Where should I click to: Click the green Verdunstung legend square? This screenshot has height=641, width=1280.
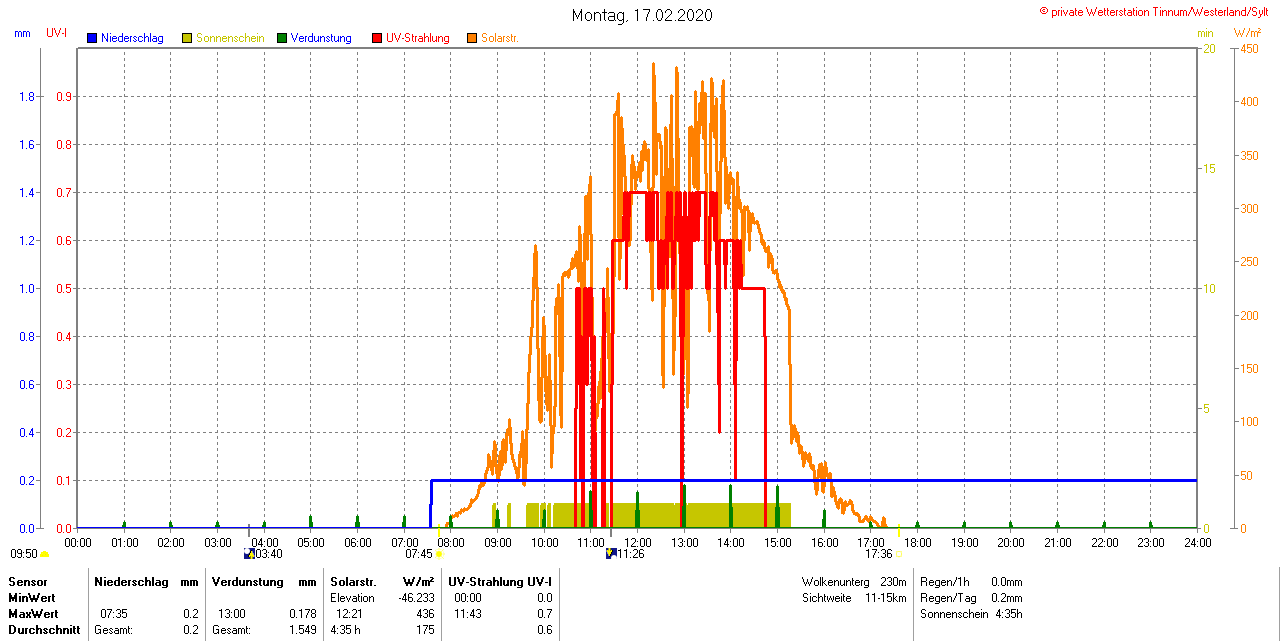point(282,38)
